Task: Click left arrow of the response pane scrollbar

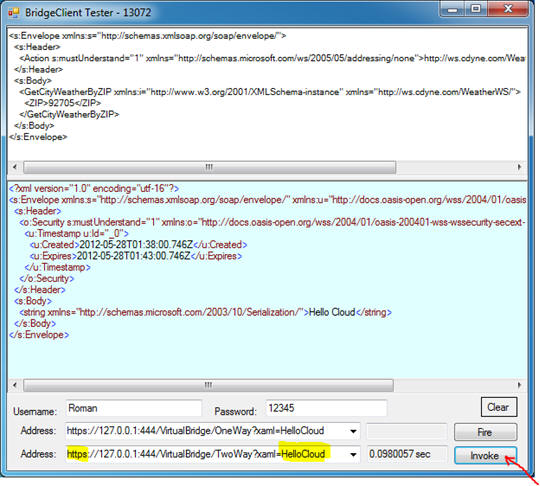Action: tap(15, 385)
